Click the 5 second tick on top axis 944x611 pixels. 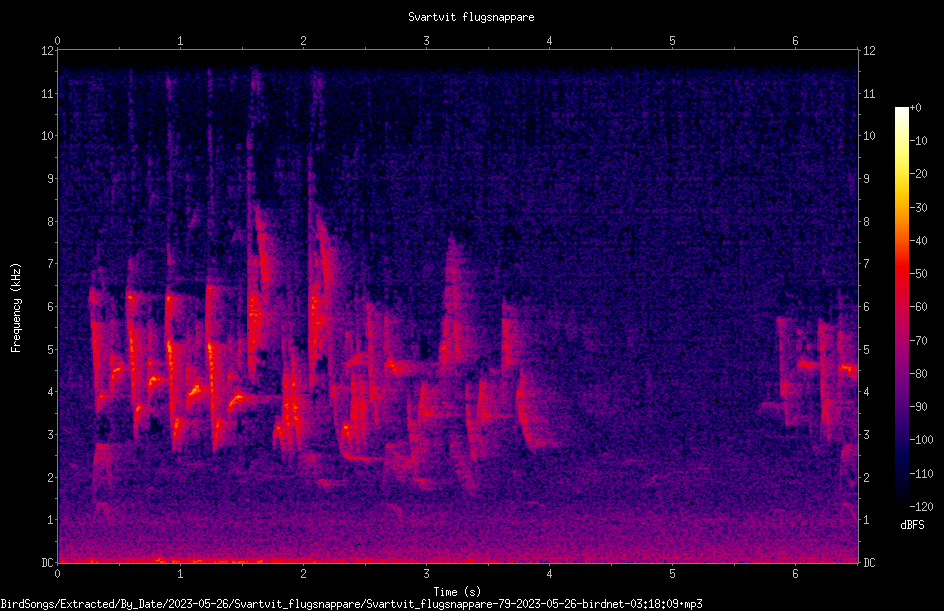click(x=672, y=41)
